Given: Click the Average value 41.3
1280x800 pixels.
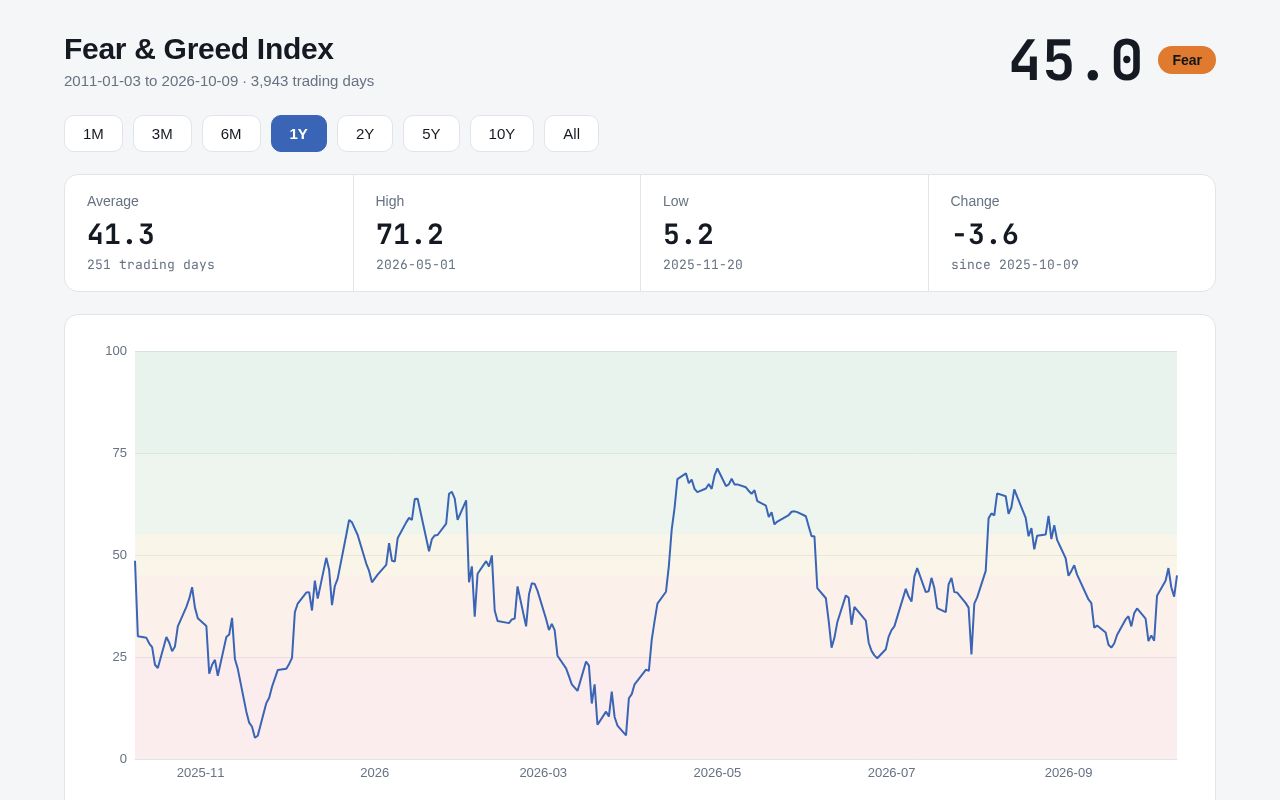Looking at the screenshot, I should click(121, 235).
